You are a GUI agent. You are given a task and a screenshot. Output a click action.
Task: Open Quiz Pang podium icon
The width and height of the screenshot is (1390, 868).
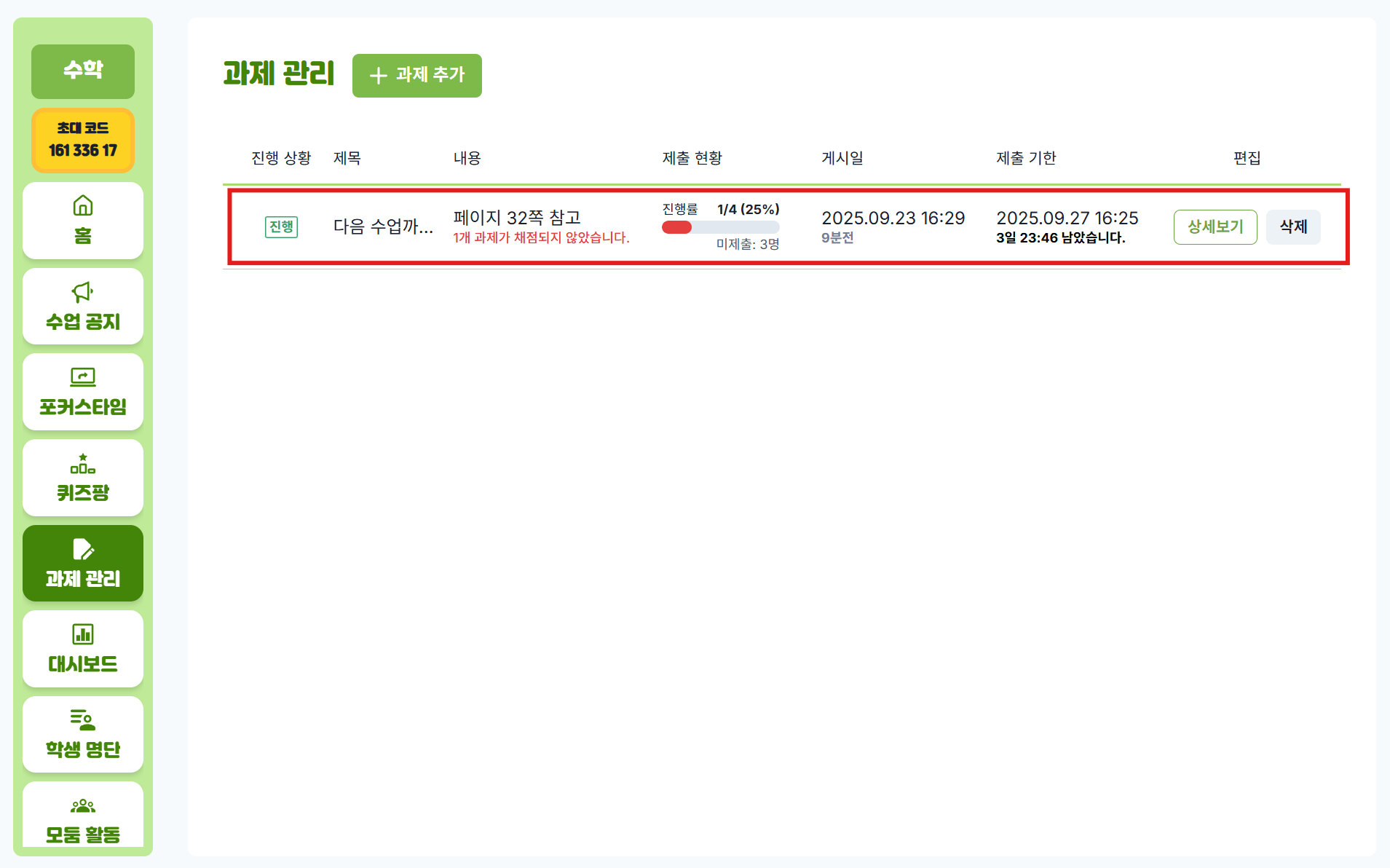83,463
